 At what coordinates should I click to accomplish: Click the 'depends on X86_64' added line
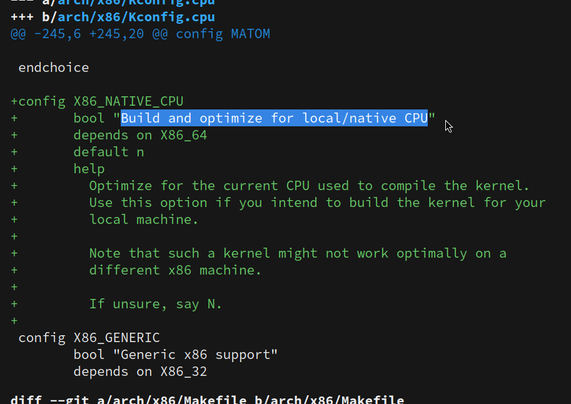pos(140,135)
